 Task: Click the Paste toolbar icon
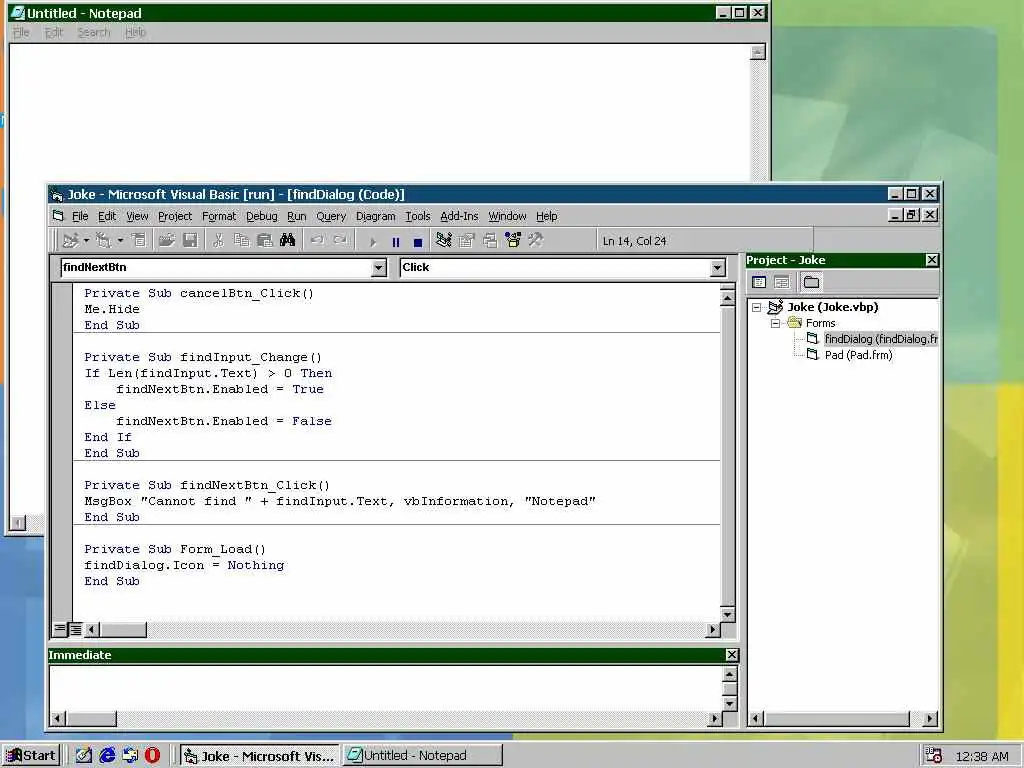264,241
